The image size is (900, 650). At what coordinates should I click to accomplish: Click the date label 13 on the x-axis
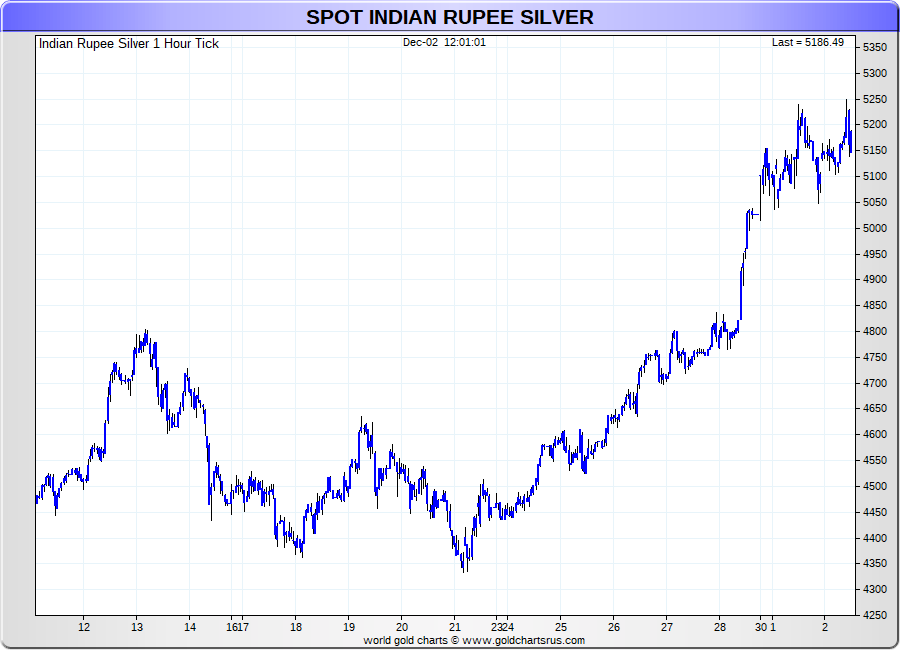tap(137, 627)
